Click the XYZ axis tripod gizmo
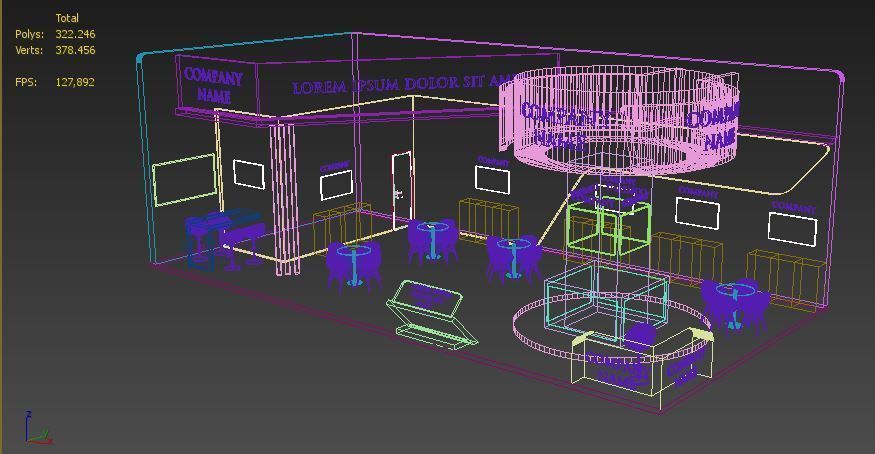Image resolution: width=875 pixels, height=454 pixels. pos(38,428)
